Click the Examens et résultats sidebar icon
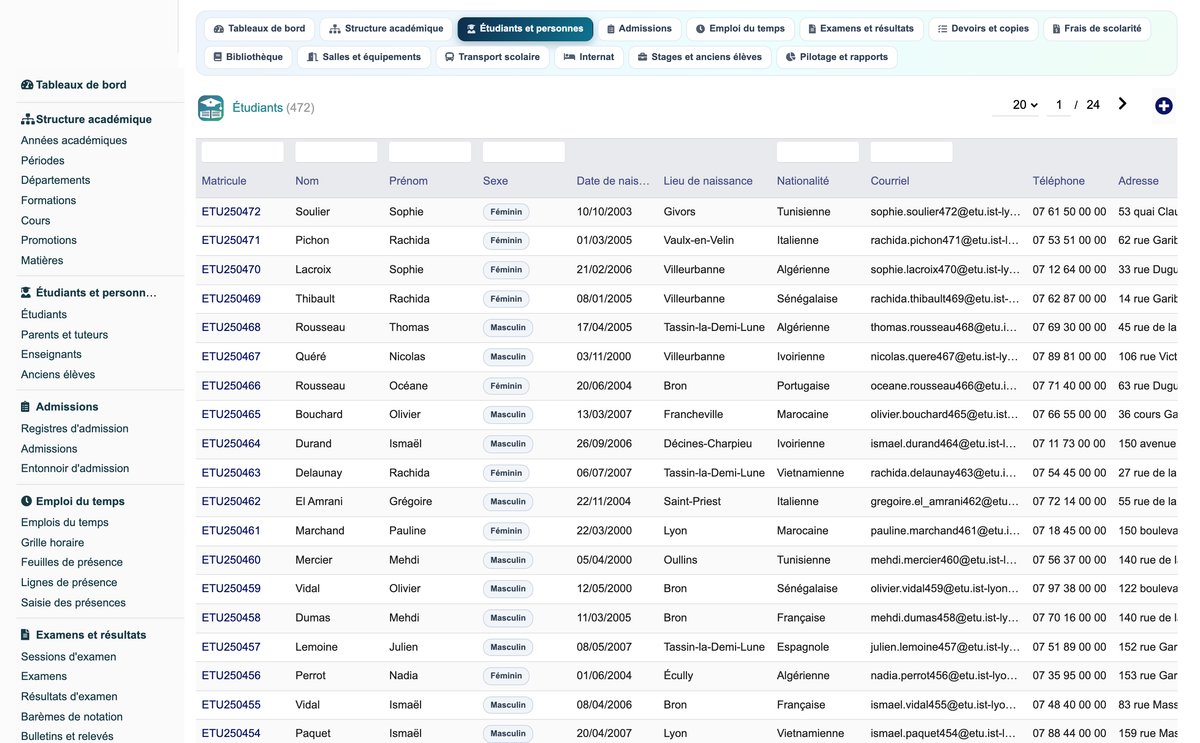This screenshot has width=1200, height=743. 26,635
